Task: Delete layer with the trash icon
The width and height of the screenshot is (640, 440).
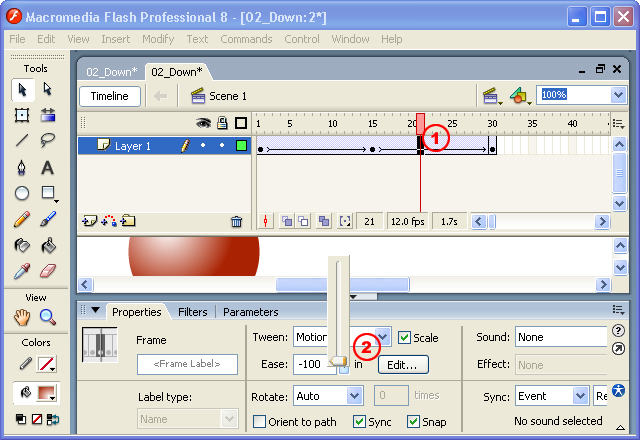Action: [x=236, y=221]
